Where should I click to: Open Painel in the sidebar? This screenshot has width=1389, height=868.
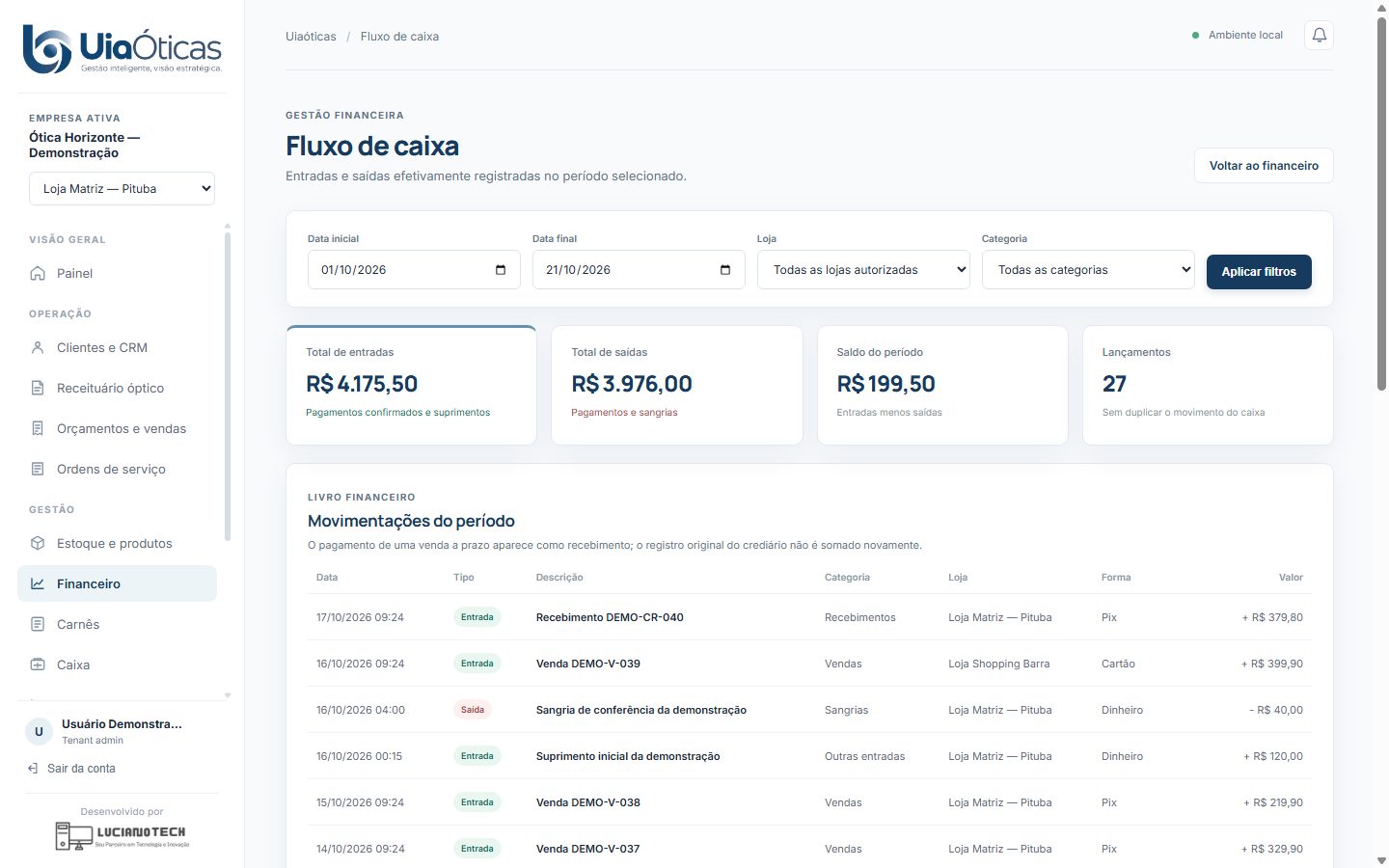(117, 273)
